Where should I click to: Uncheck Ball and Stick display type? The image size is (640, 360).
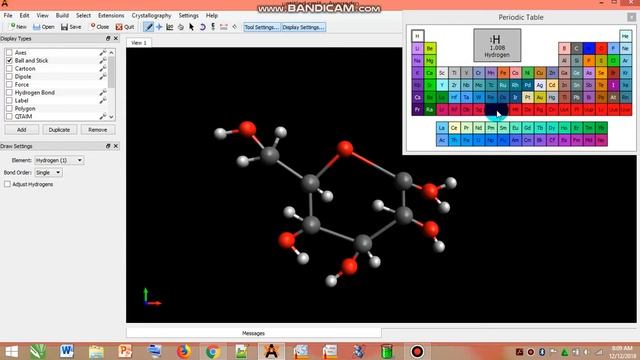click(9, 60)
